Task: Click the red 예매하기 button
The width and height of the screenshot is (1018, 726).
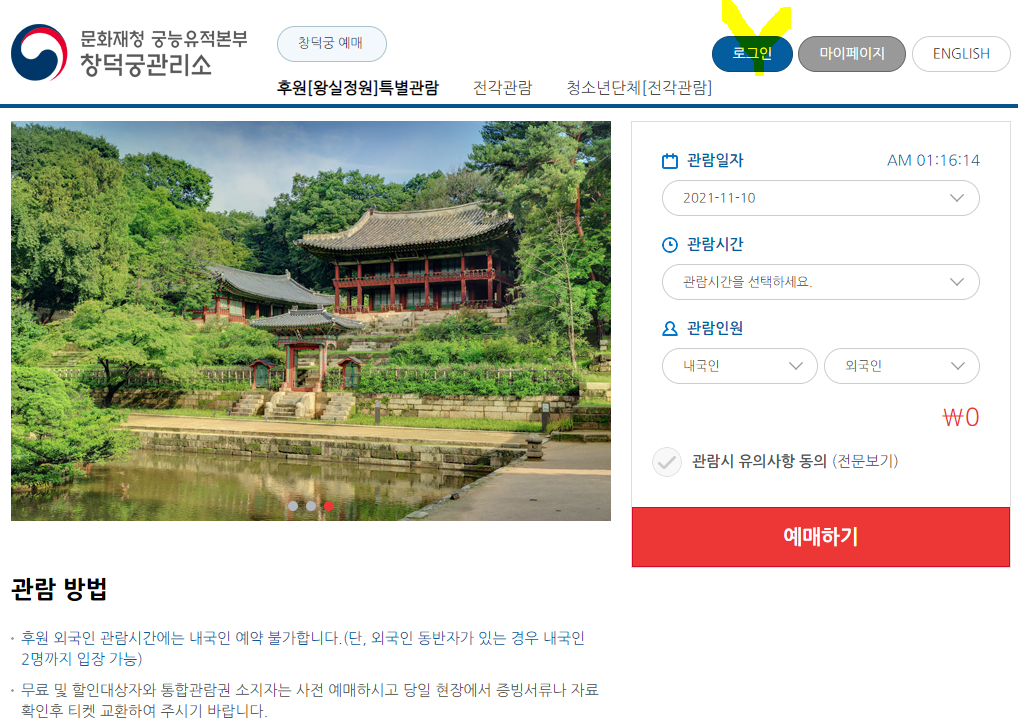Action: [821, 537]
